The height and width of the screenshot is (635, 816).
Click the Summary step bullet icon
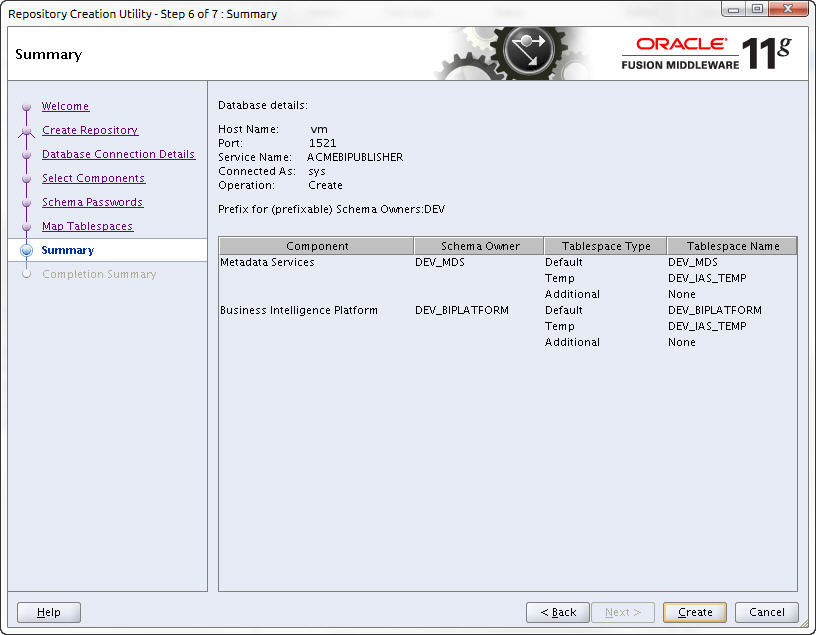pos(27,250)
